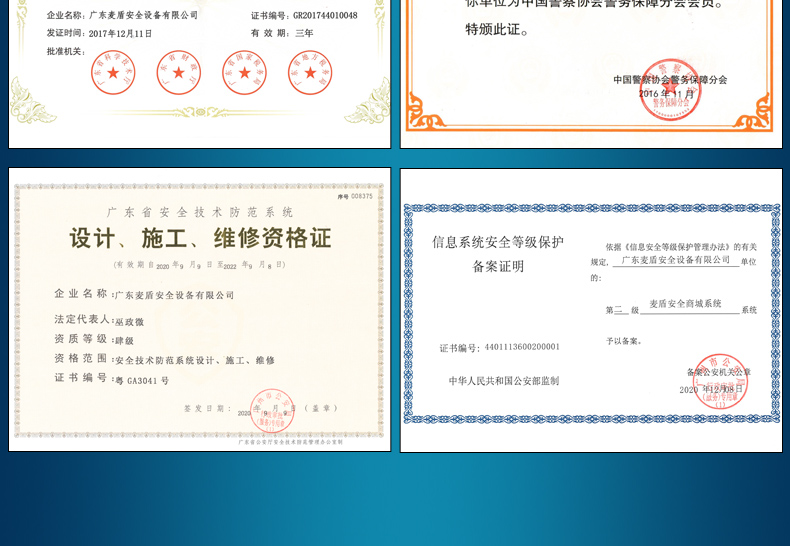Click the 特颁此证 text
This screenshot has height=546, width=790.
497,30
